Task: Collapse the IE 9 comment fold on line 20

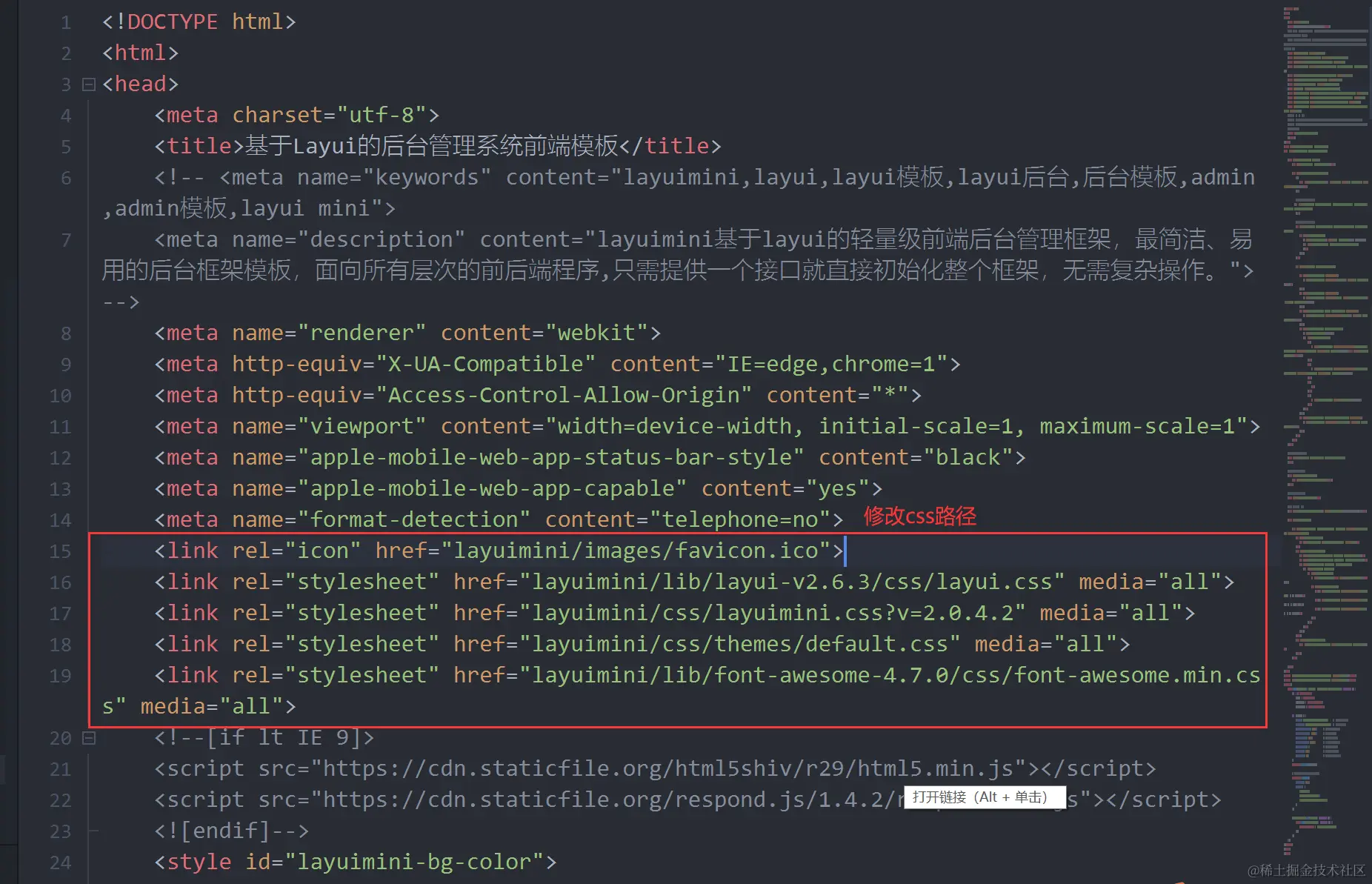Action: click(x=89, y=738)
